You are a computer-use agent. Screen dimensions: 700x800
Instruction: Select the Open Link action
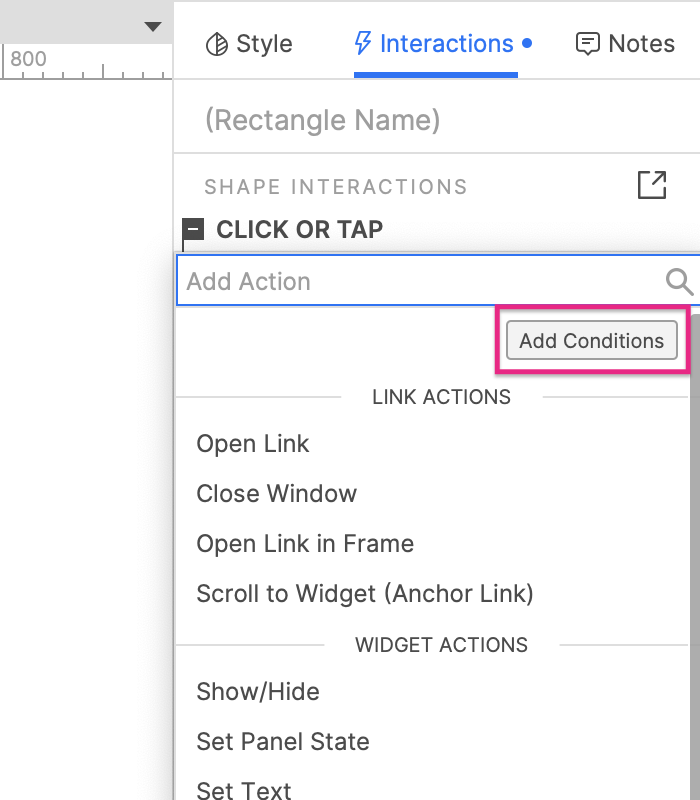point(253,444)
